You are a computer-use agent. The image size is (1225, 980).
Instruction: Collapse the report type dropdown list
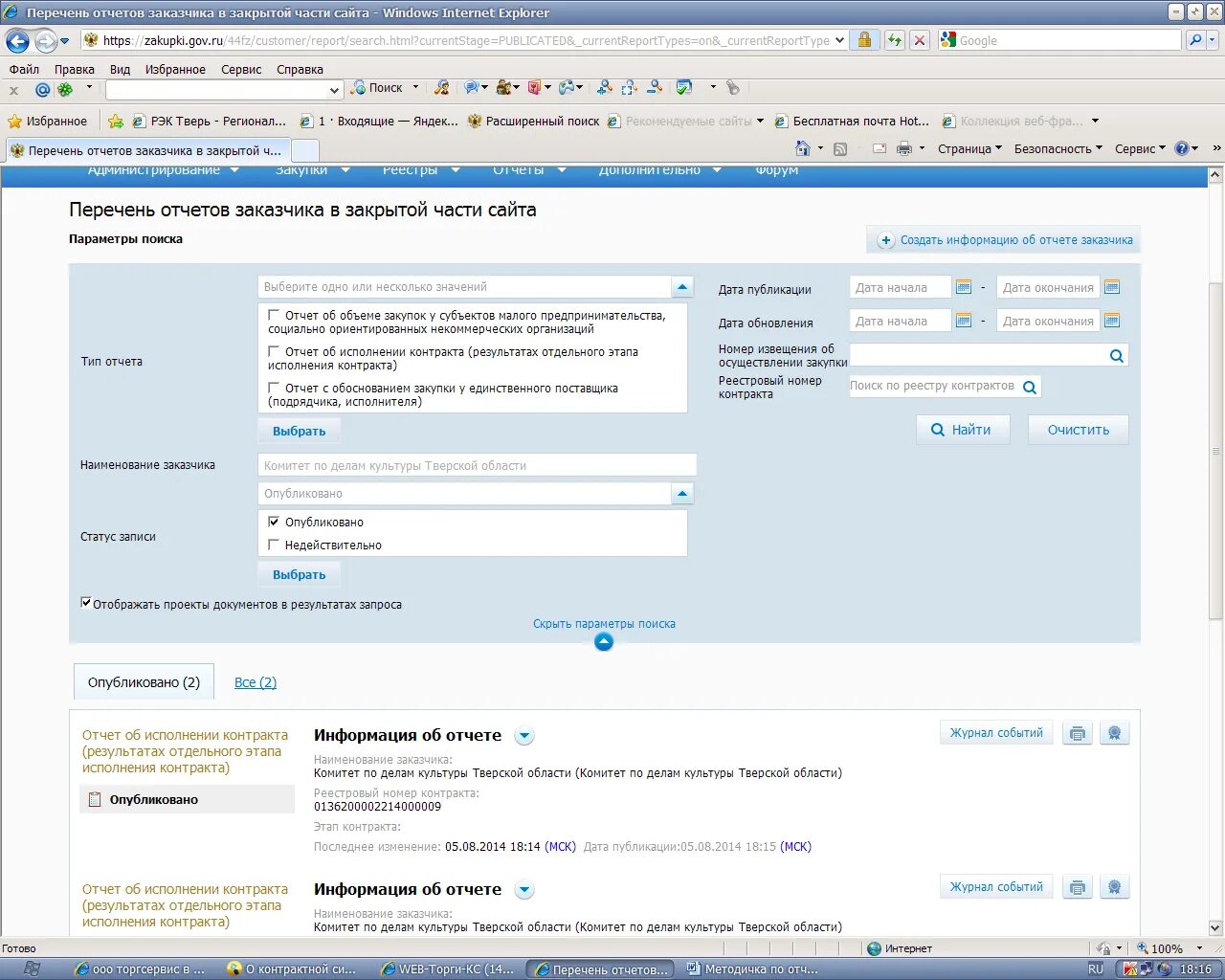click(x=682, y=286)
